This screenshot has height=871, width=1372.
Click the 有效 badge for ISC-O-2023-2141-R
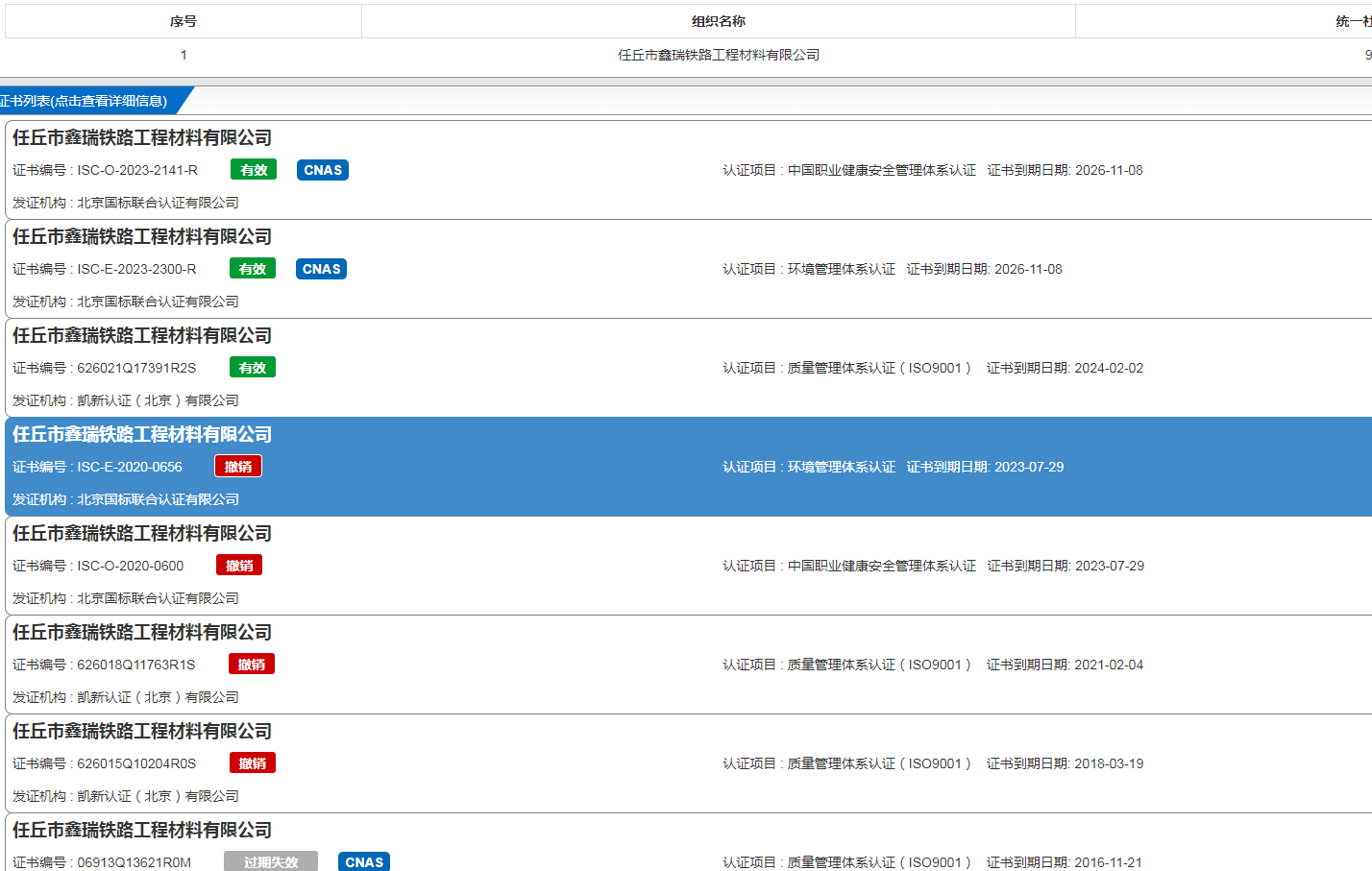(x=254, y=170)
